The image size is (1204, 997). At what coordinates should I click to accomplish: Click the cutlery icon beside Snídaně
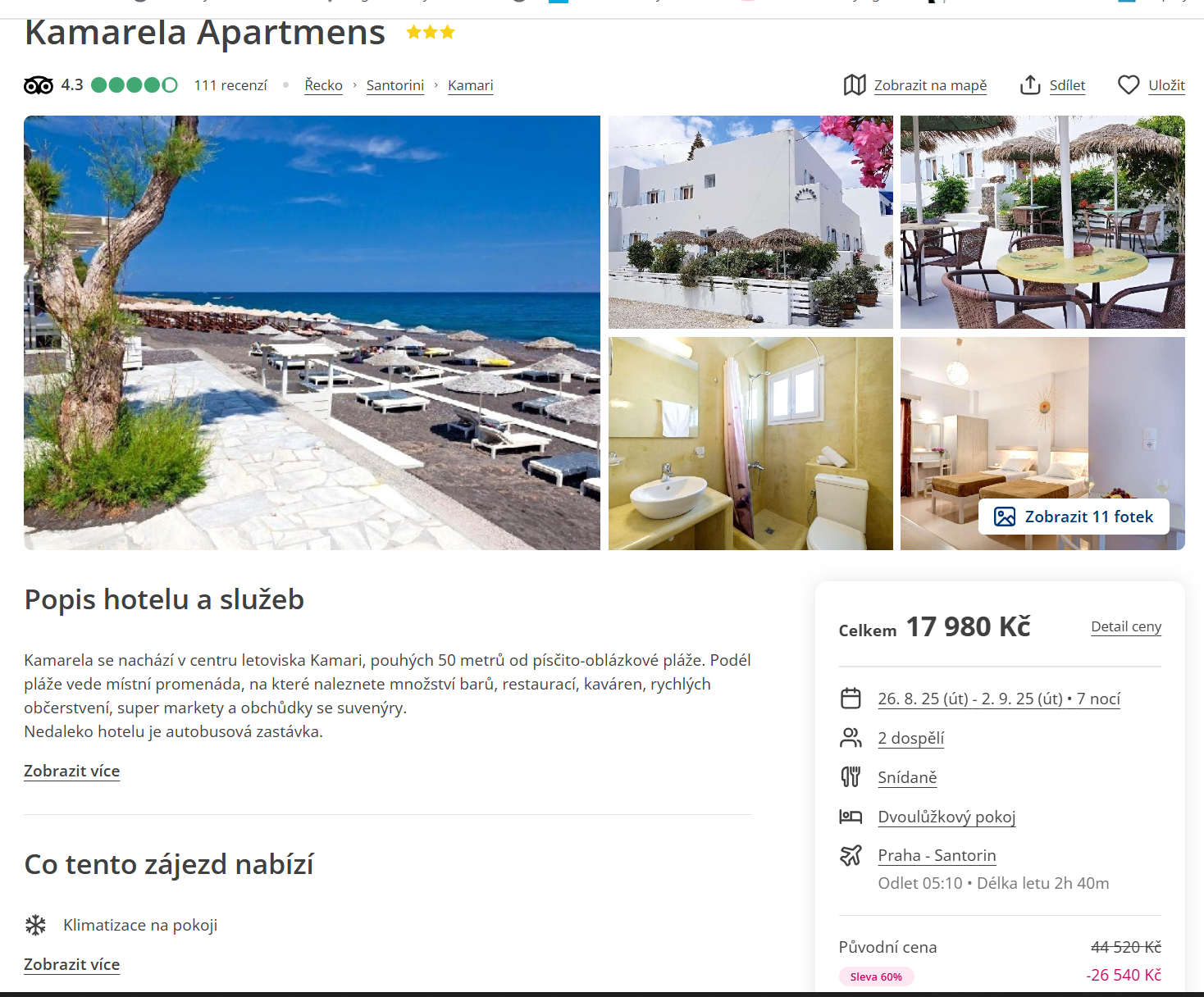pyautogui.click(x=851, y=776)
